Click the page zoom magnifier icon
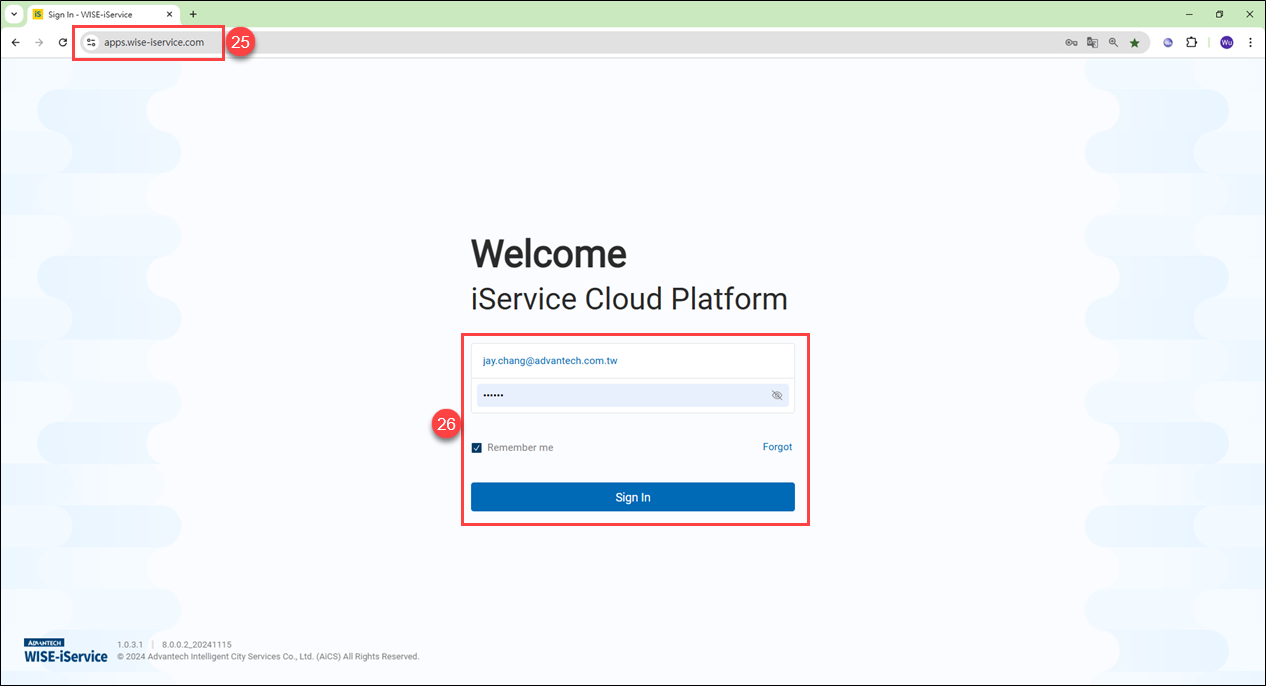Image resolution: width=1266 pixels, height=686 pixels. pyautogui.click(x=1113, y=42)
